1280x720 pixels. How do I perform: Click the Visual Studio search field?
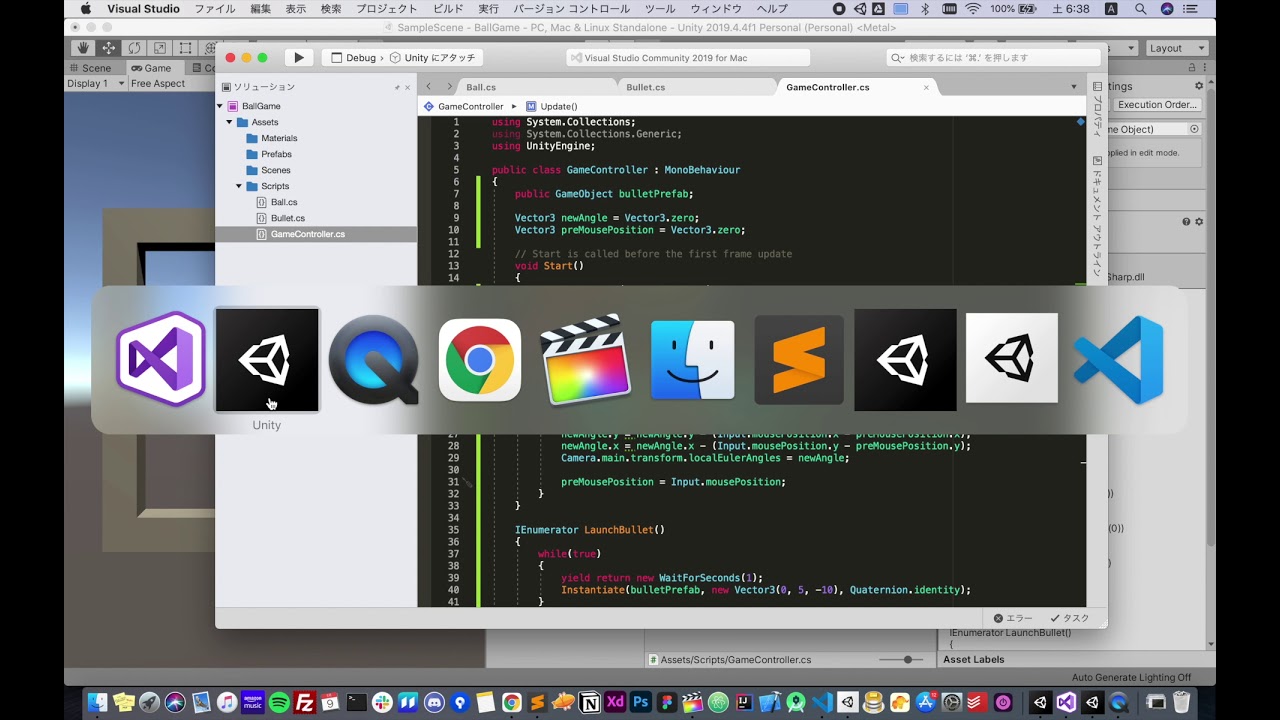click(x=993, y=58)
